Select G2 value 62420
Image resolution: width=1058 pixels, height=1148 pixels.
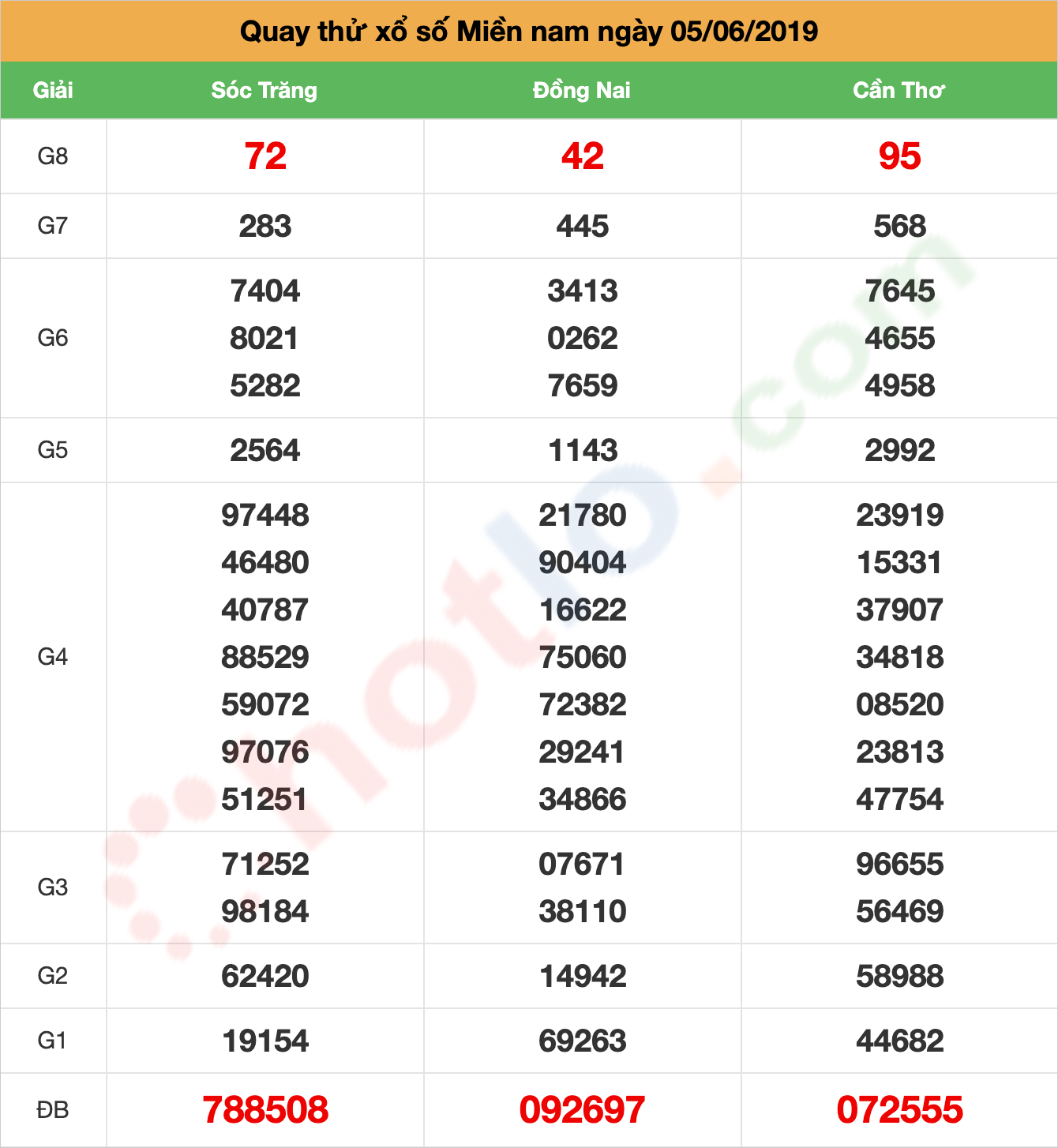pyautogui.click(x=265, y=977)
